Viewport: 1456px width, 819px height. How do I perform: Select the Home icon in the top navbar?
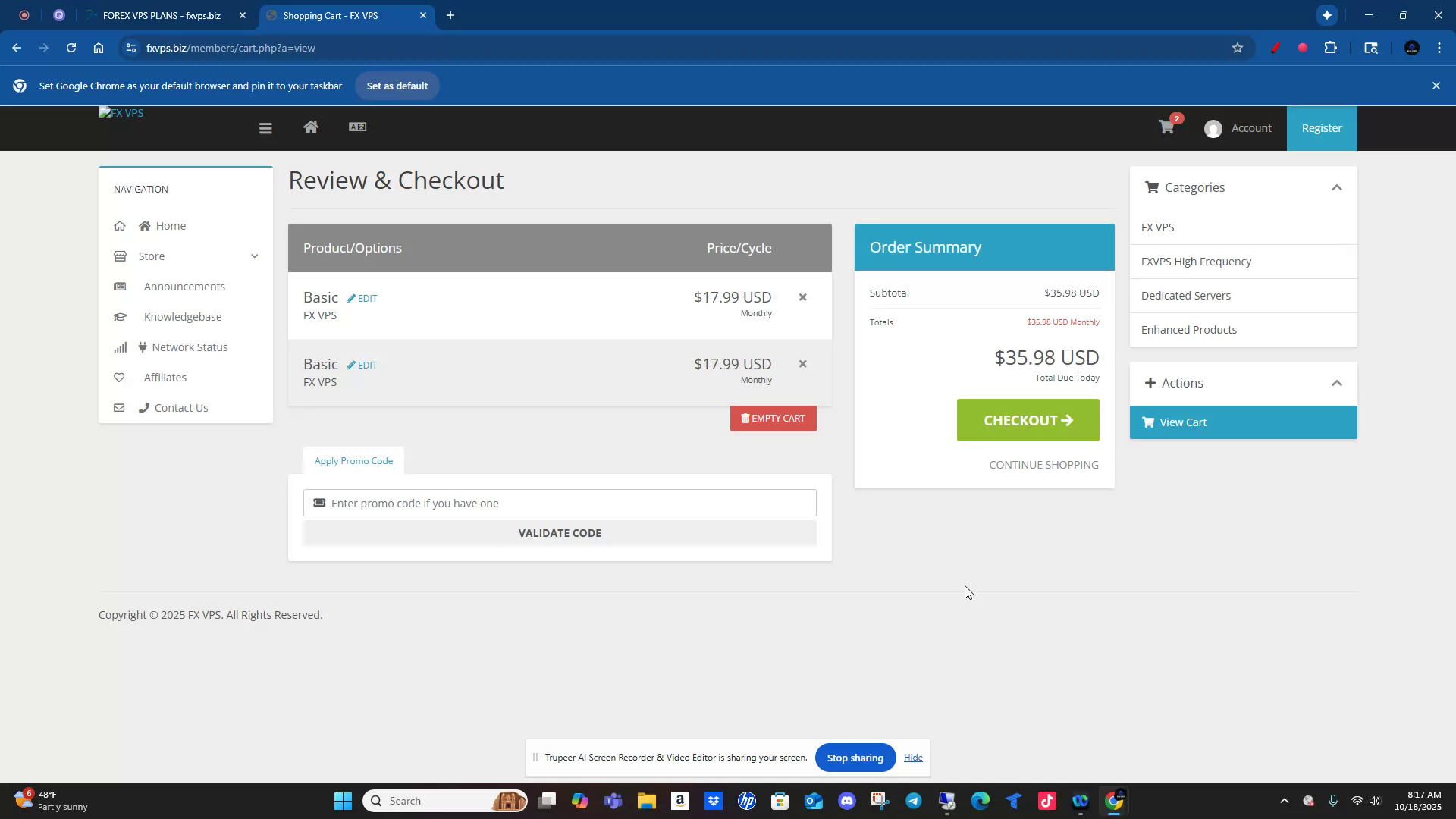coord(311,127)
